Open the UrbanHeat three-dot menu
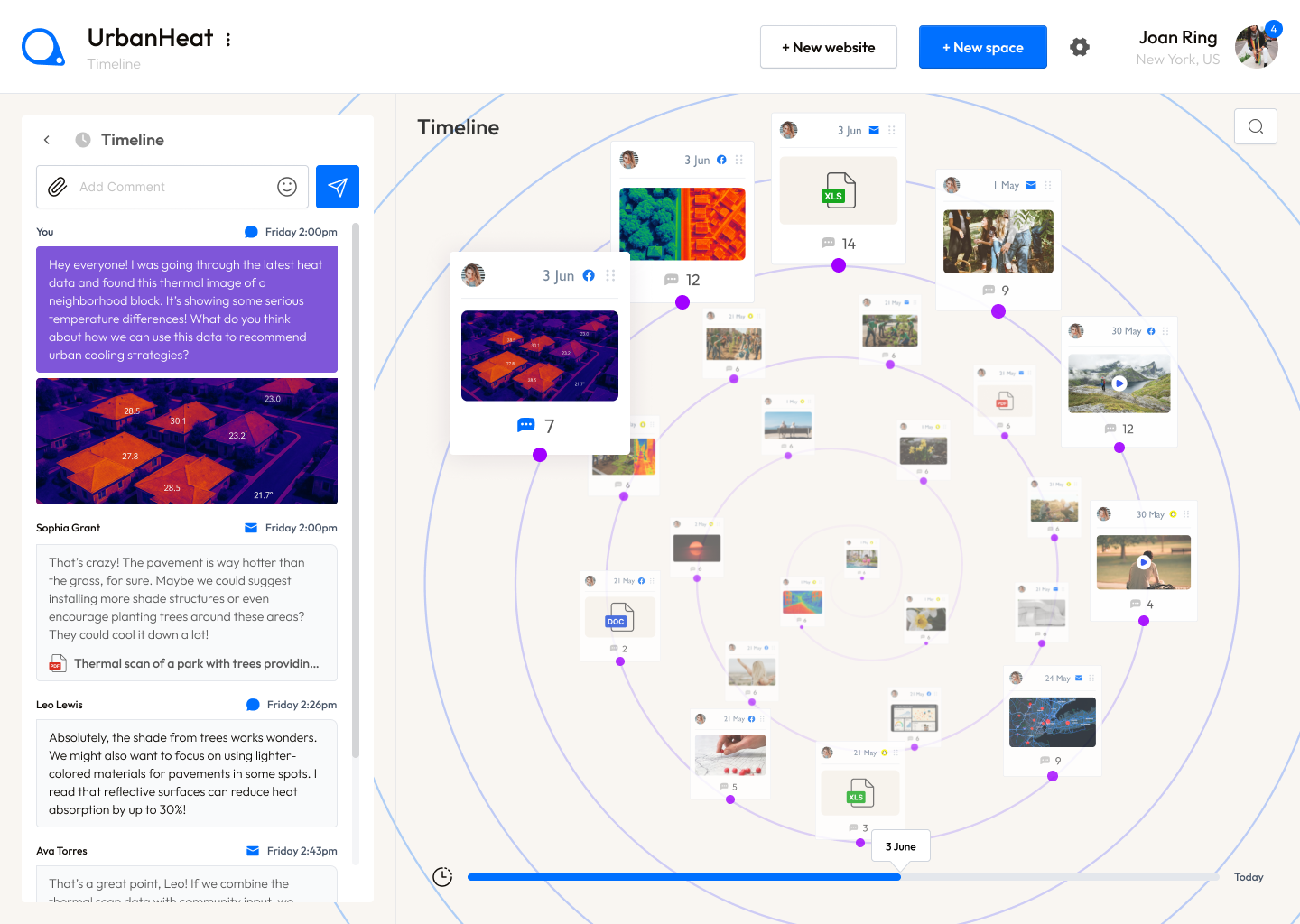Viewport: 1300px width, 924px height. tap(228, 40)
